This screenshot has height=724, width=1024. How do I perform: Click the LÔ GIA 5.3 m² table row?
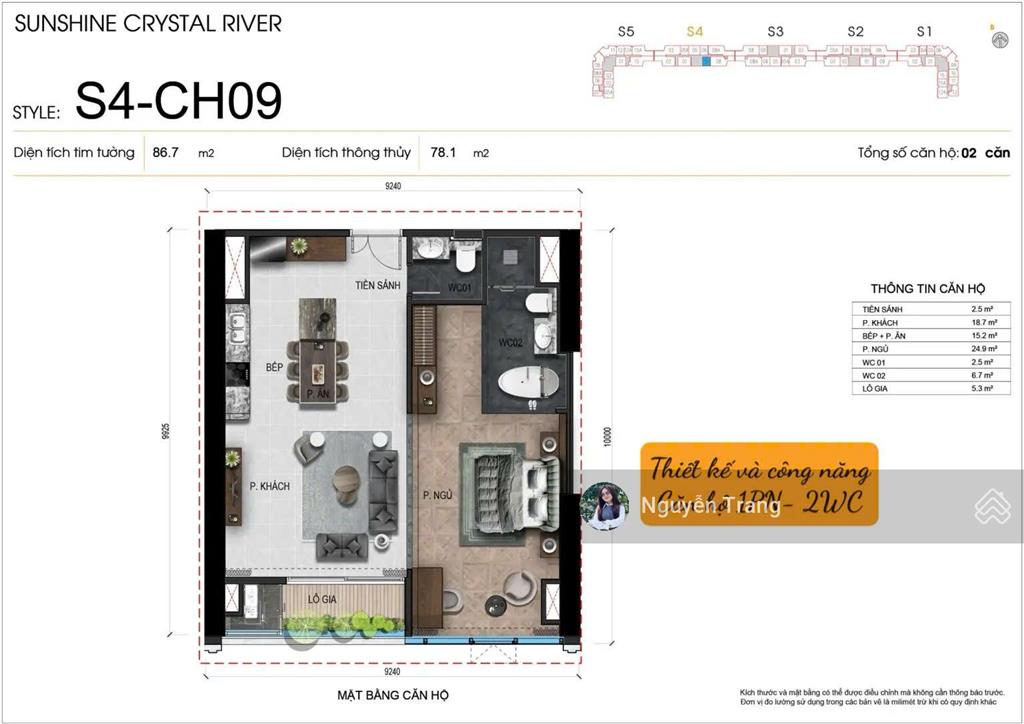tap(931, 388)
